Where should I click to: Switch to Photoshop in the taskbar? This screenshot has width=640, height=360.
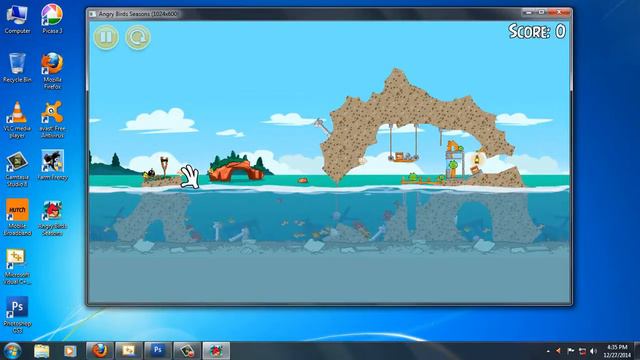[x=158, y=351]
